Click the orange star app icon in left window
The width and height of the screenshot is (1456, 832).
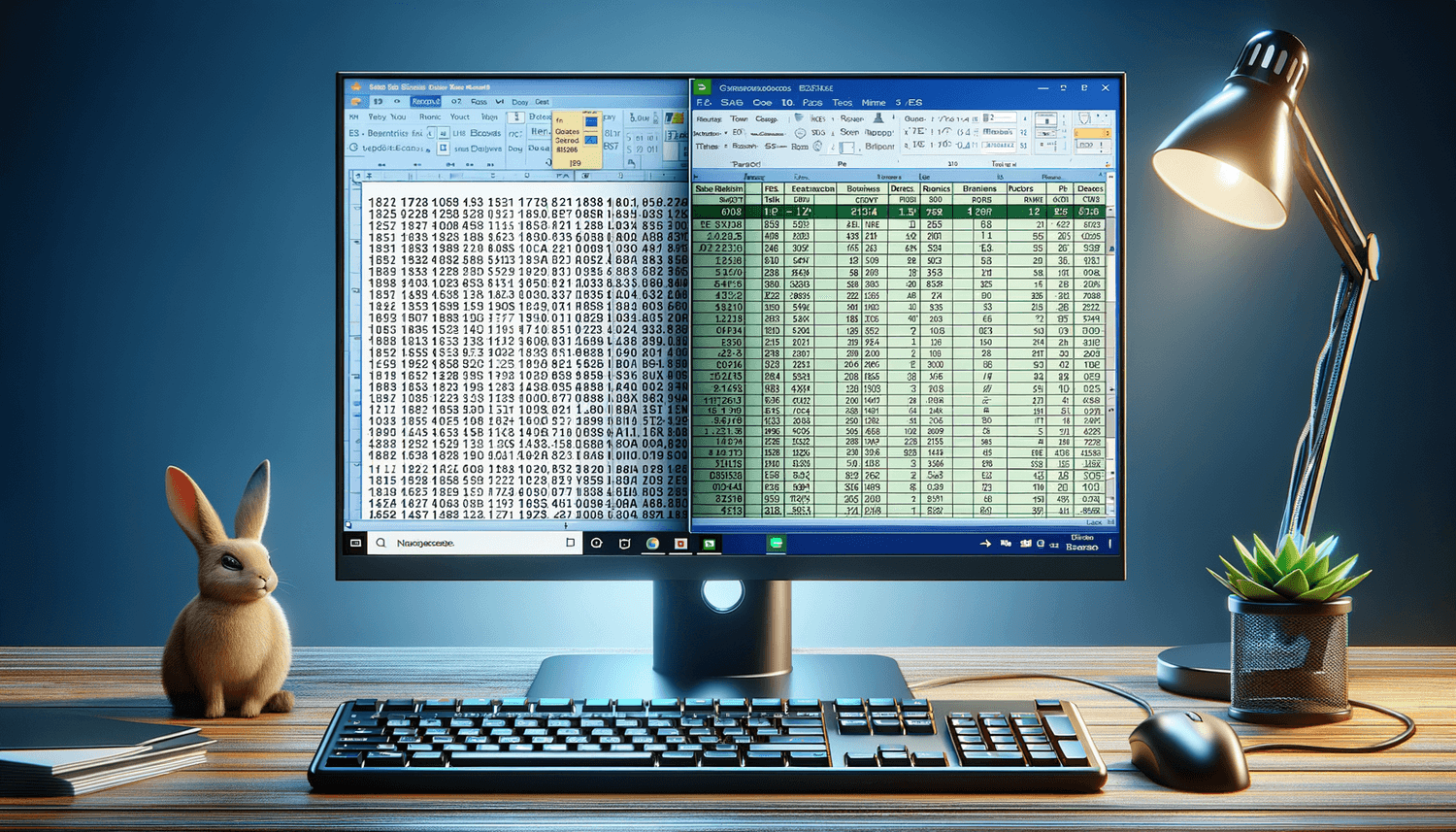click(x=356, y=87)
